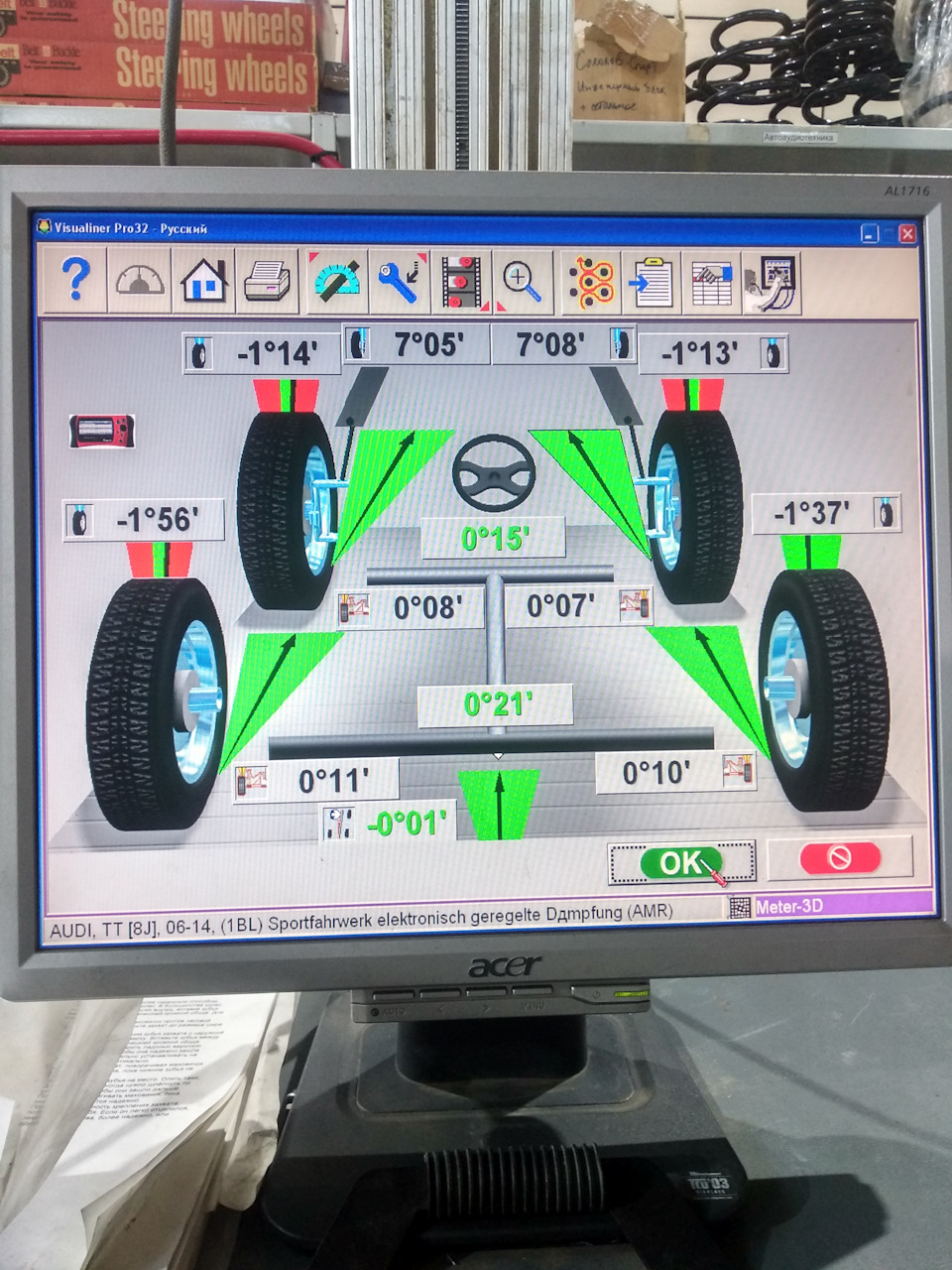952x1270 pixels.
Task: Select front right toe value 0°07'
Action: (x=560, y=605)
